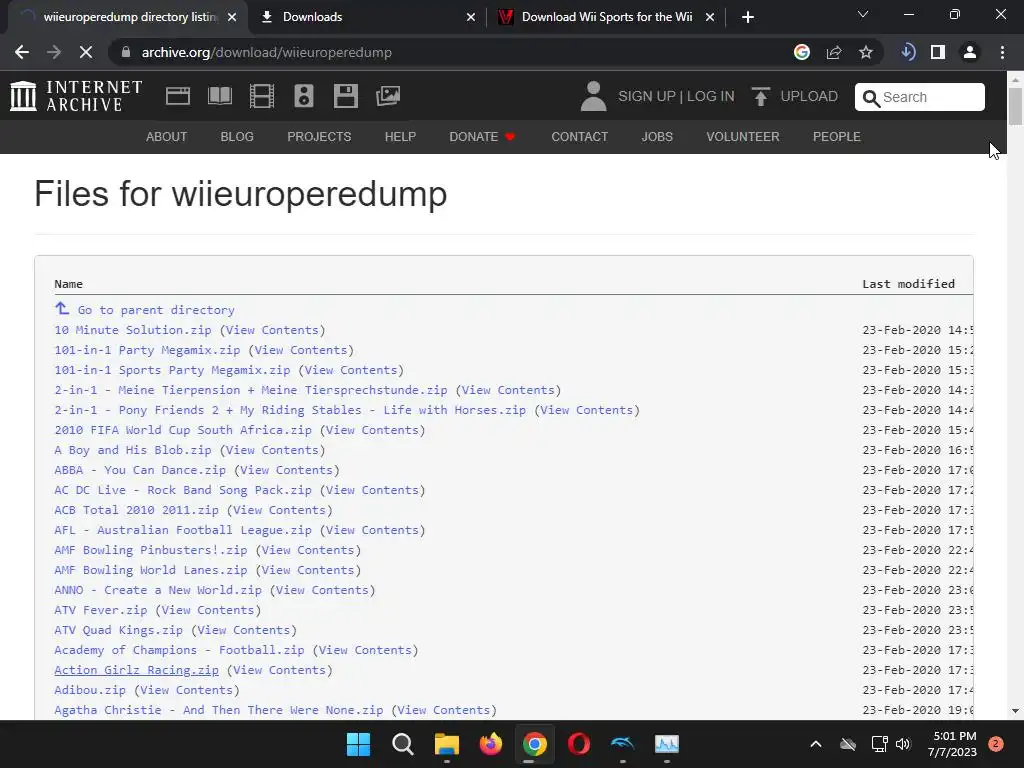Screen dimensions: 1024x768
Task: Stop loading the page
Action: 86,52
